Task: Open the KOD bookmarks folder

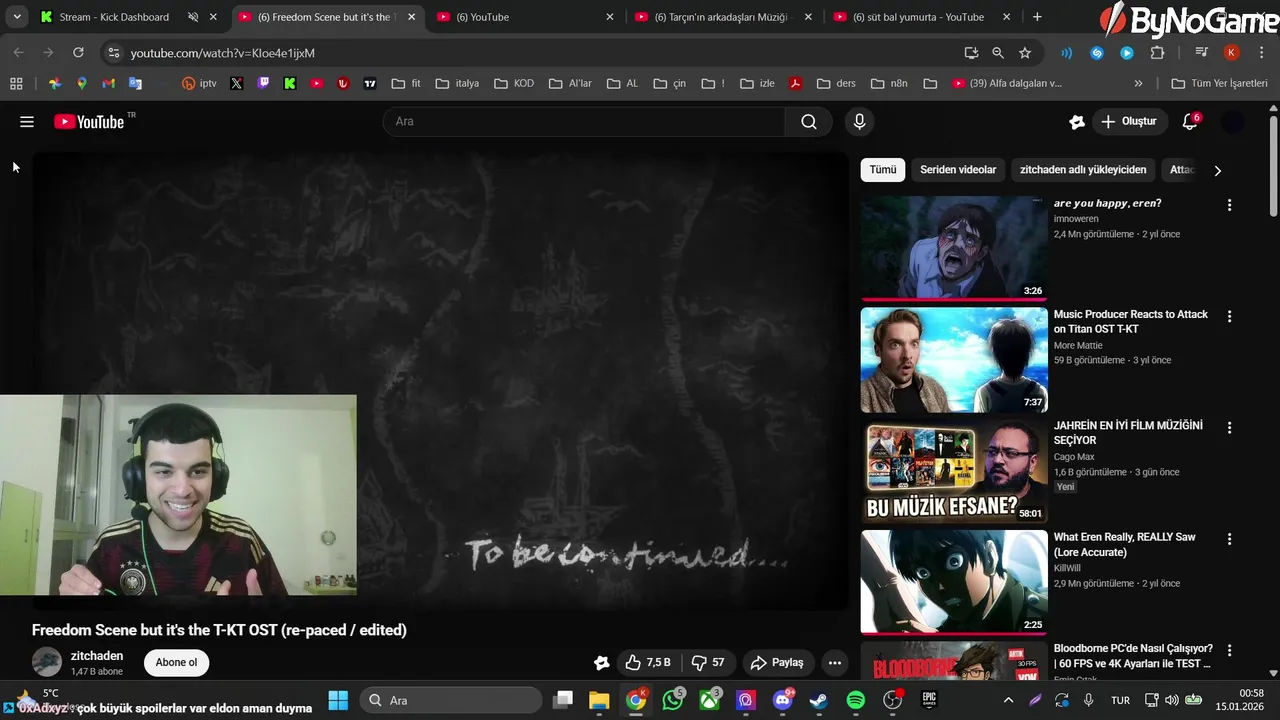Action: click(x=514, y=84)
